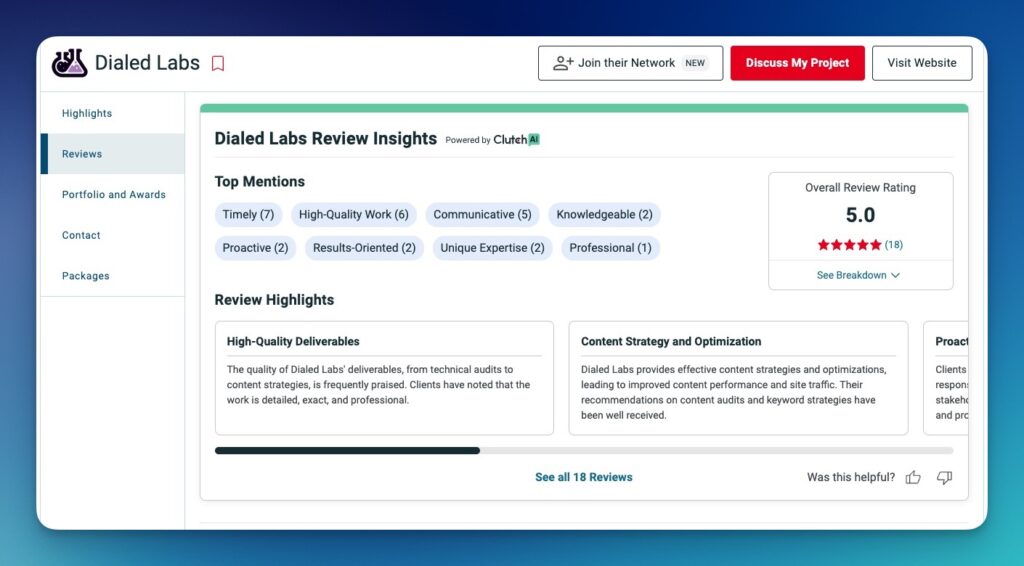The width and height of the screenshot is (1024, 566).
Task: Select the Communicative (5) tag
Action: pyautogui.click(x=482, y=215)
